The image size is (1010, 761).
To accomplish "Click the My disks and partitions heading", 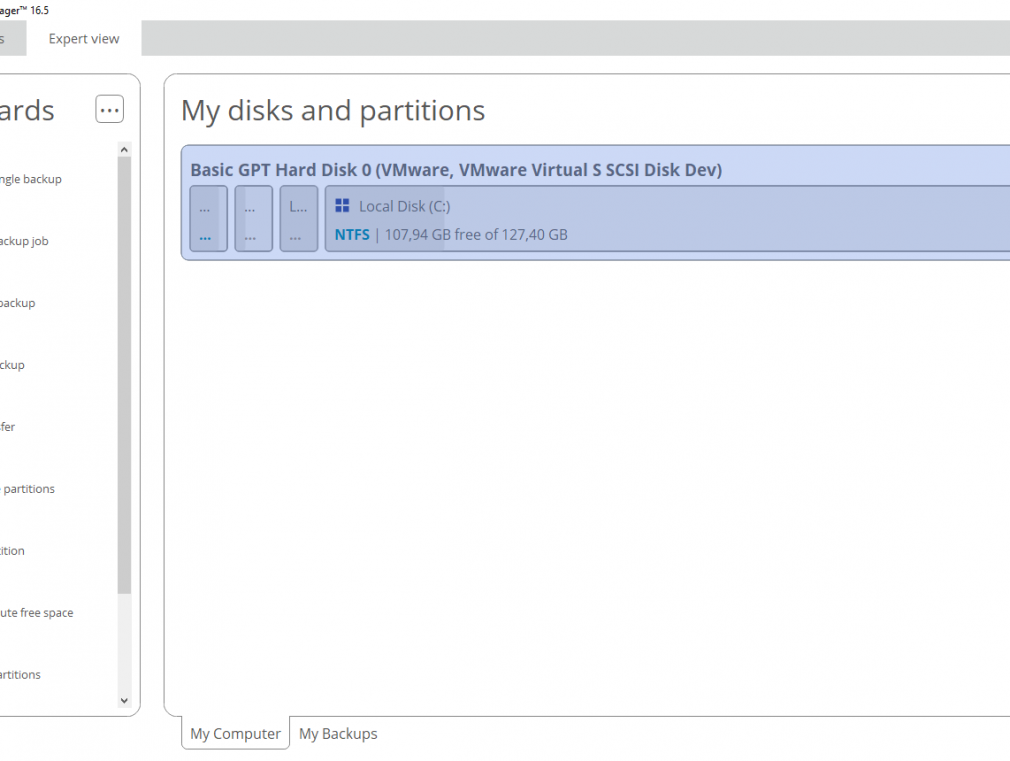I will (333, 111).
